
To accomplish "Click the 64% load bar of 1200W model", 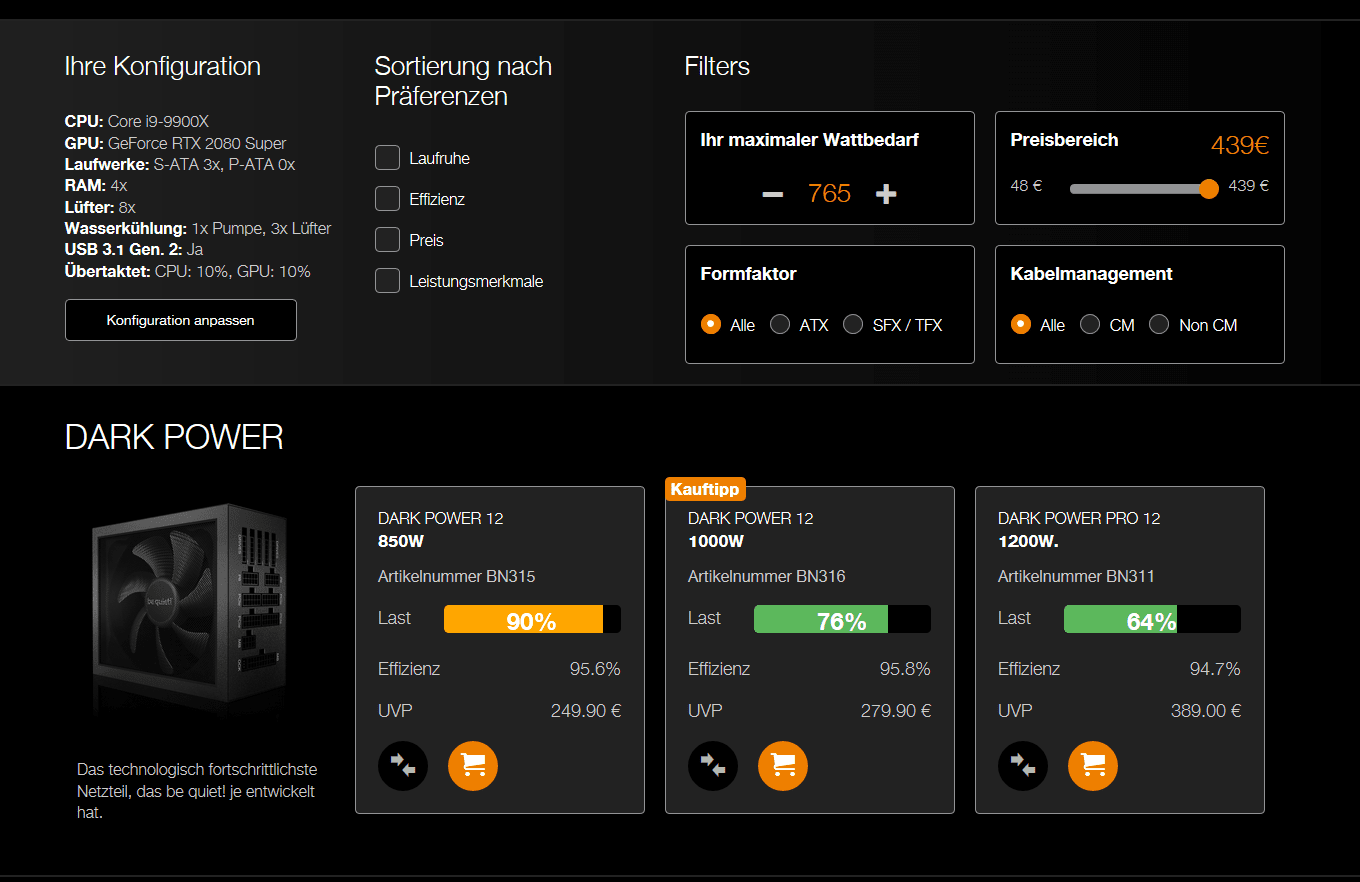I will click(x=1152, y=619).
